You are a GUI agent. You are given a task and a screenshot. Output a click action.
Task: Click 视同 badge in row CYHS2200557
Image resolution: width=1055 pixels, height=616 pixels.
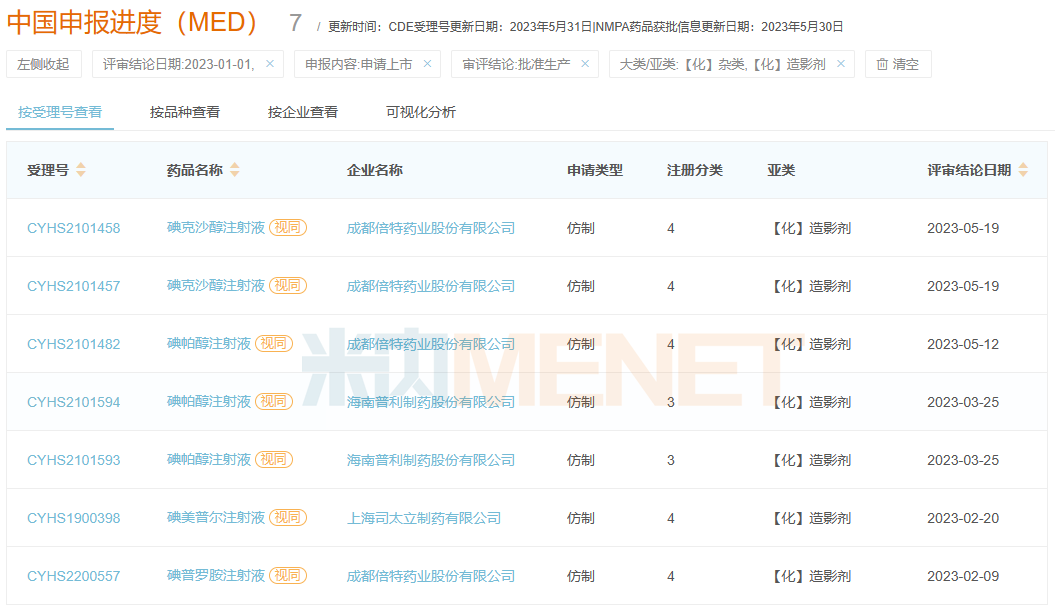[288, 576]
